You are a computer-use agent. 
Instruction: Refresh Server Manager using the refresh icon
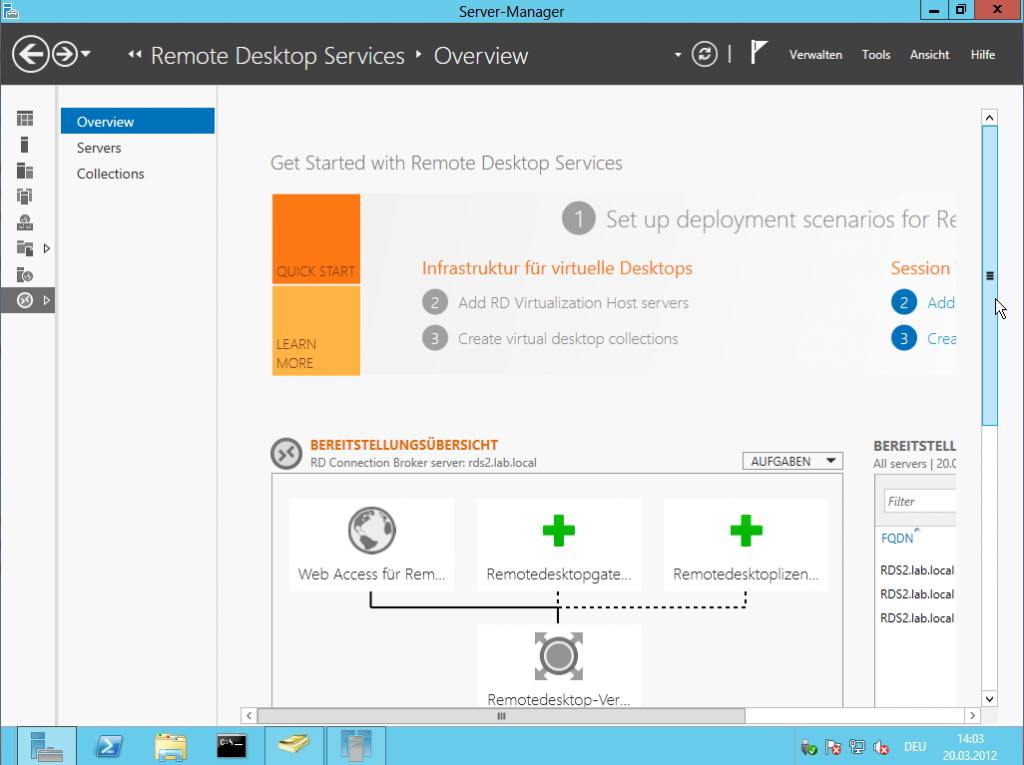[705, 54]
